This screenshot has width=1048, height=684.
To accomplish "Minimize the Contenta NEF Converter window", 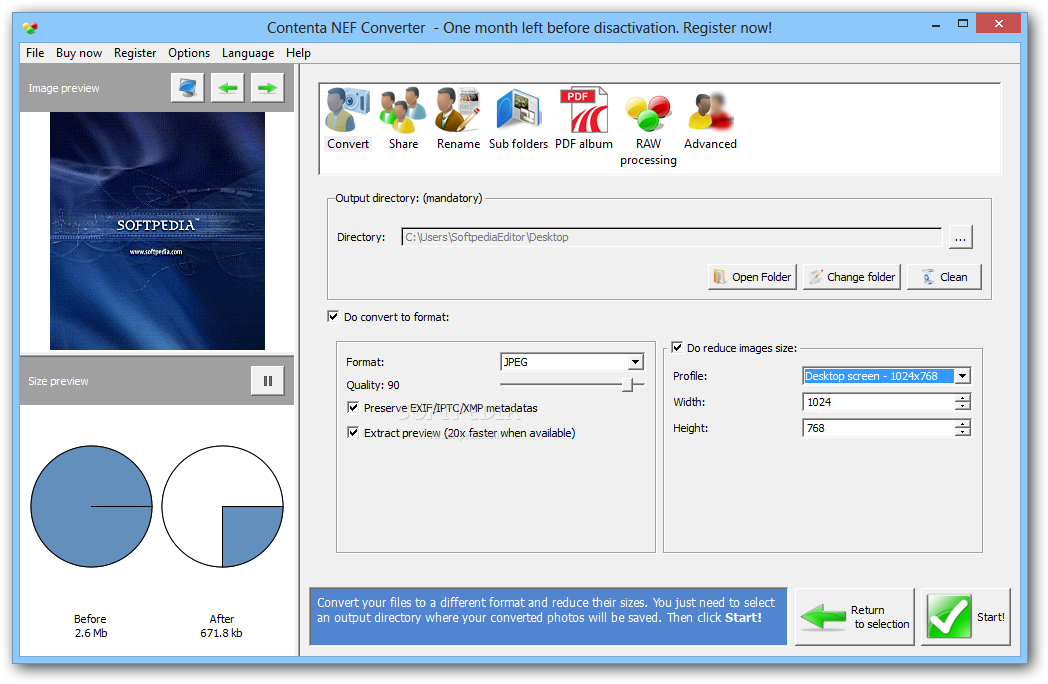I will (936, 25).
